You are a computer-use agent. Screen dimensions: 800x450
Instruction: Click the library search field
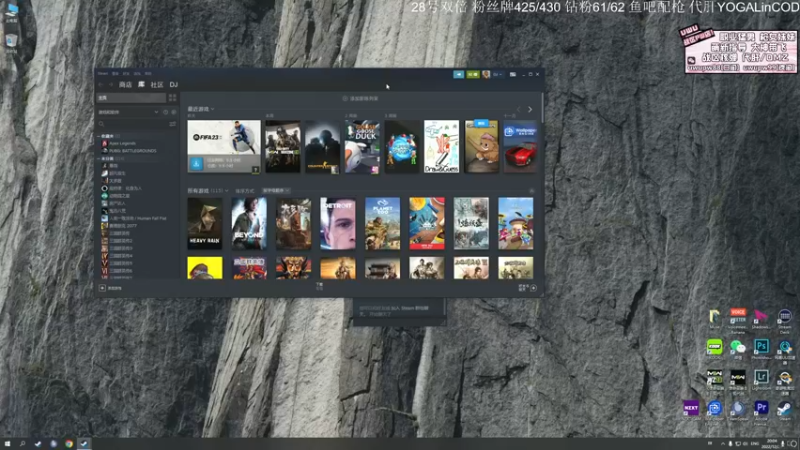tap(134, 124)
